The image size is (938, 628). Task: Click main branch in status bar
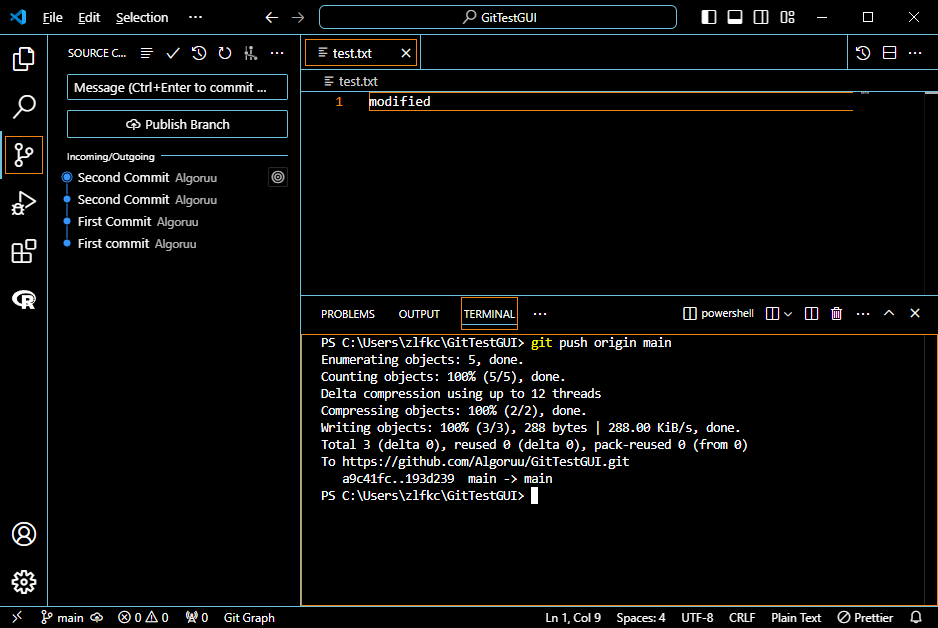(x=63, y=617)
